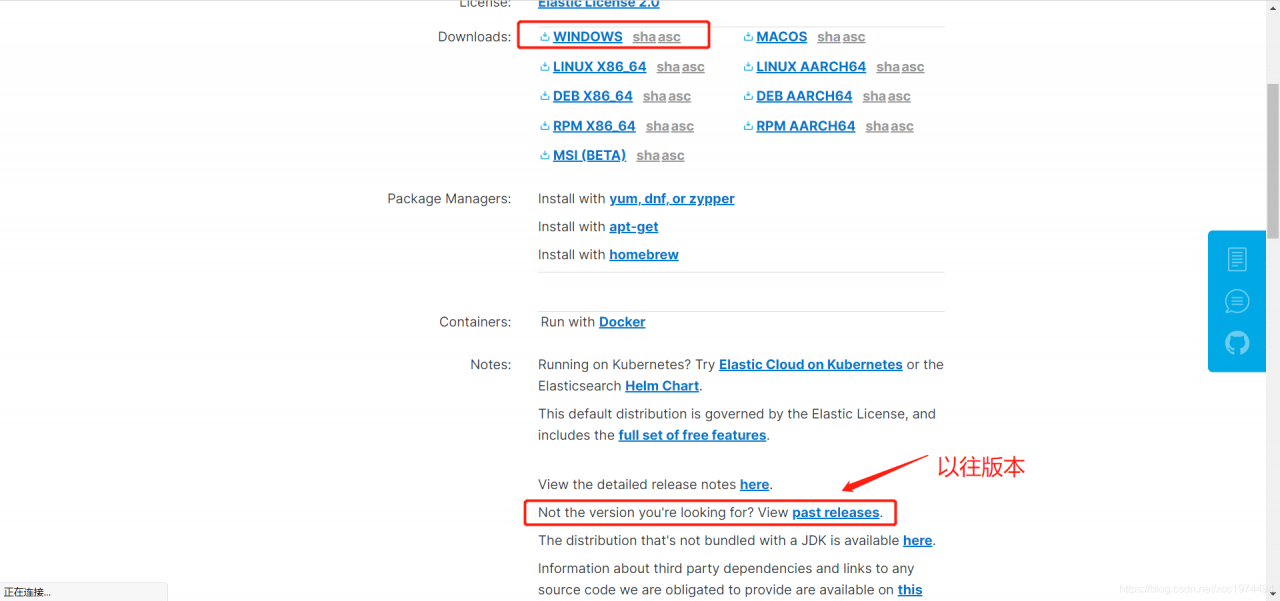The image size is (1280, 601).
Task: Click the download icon beside RPM AARCH64
Action: [x=748, y=126]
